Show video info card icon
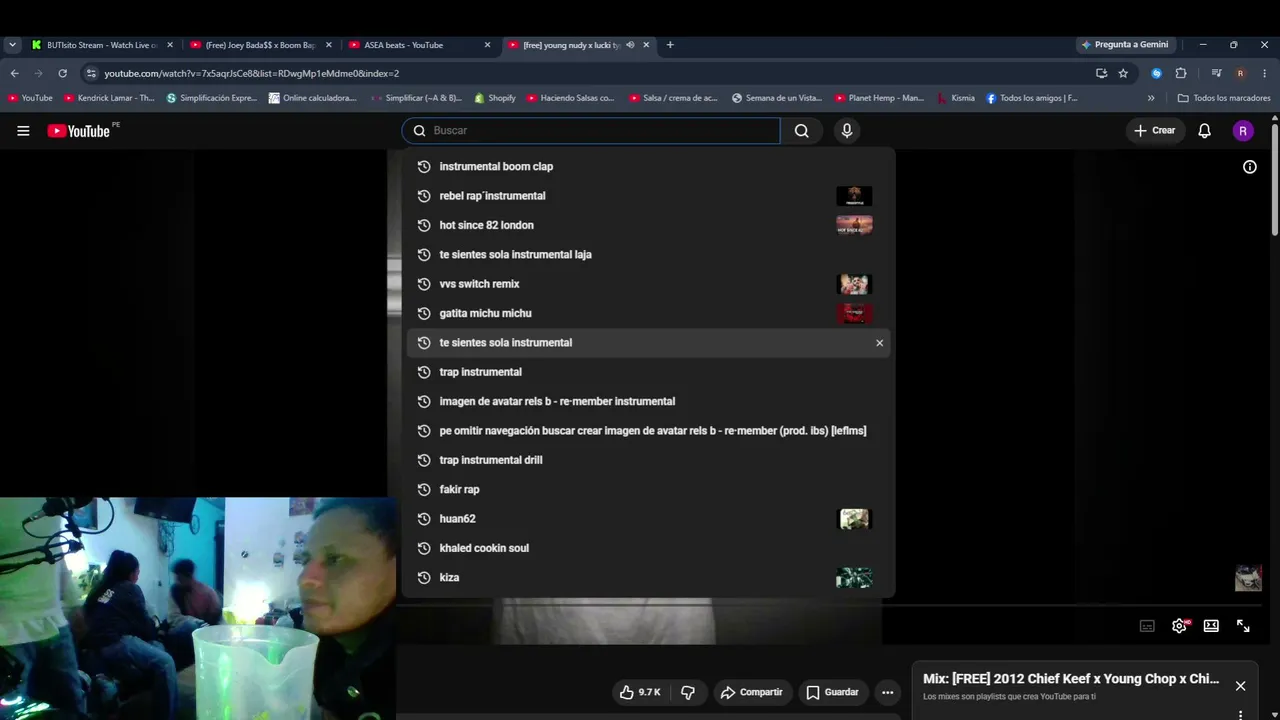1280x720 pixels. click(x=1250, y=167)
